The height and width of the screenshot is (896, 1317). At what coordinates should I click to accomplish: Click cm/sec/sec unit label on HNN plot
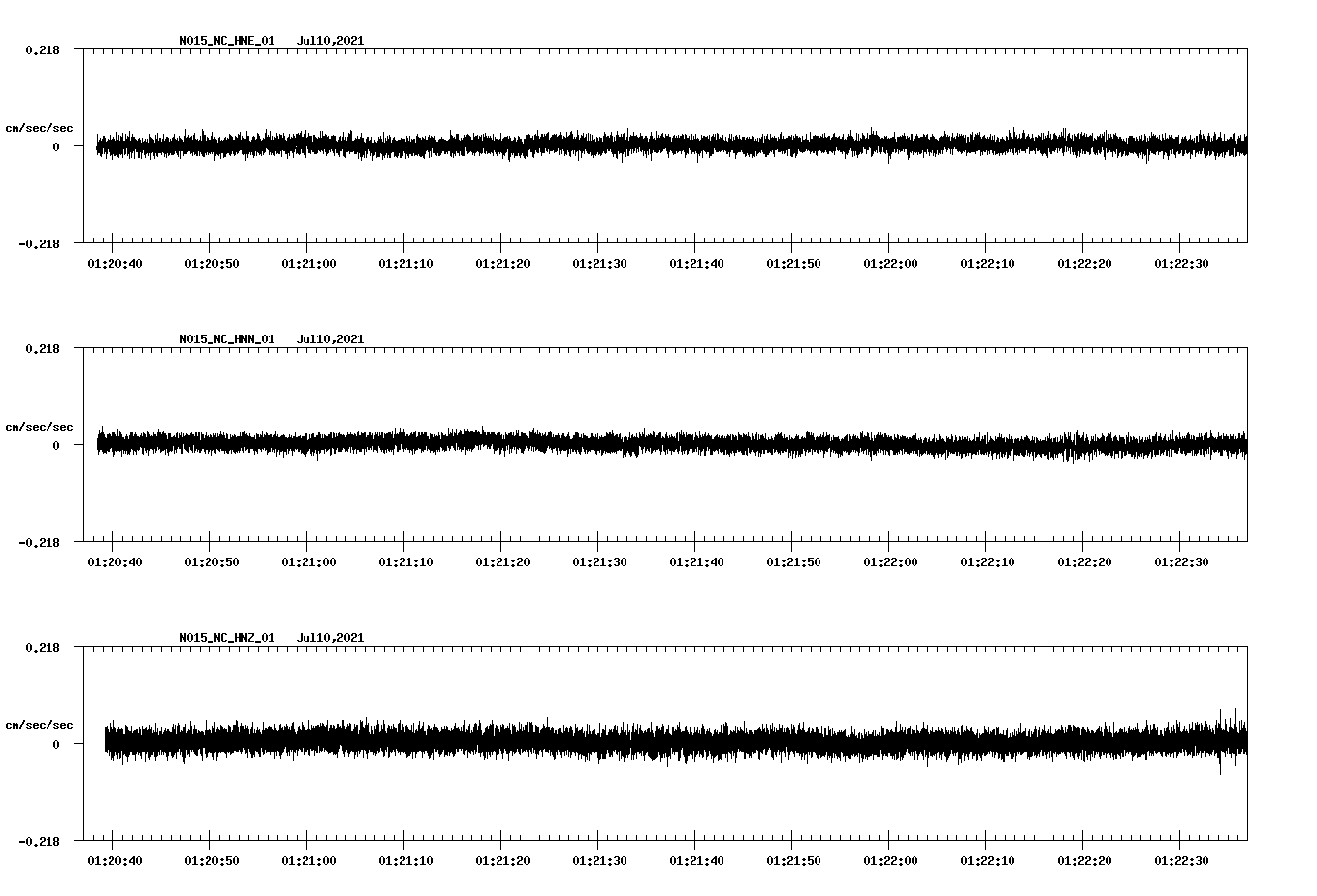coord(39,427)
